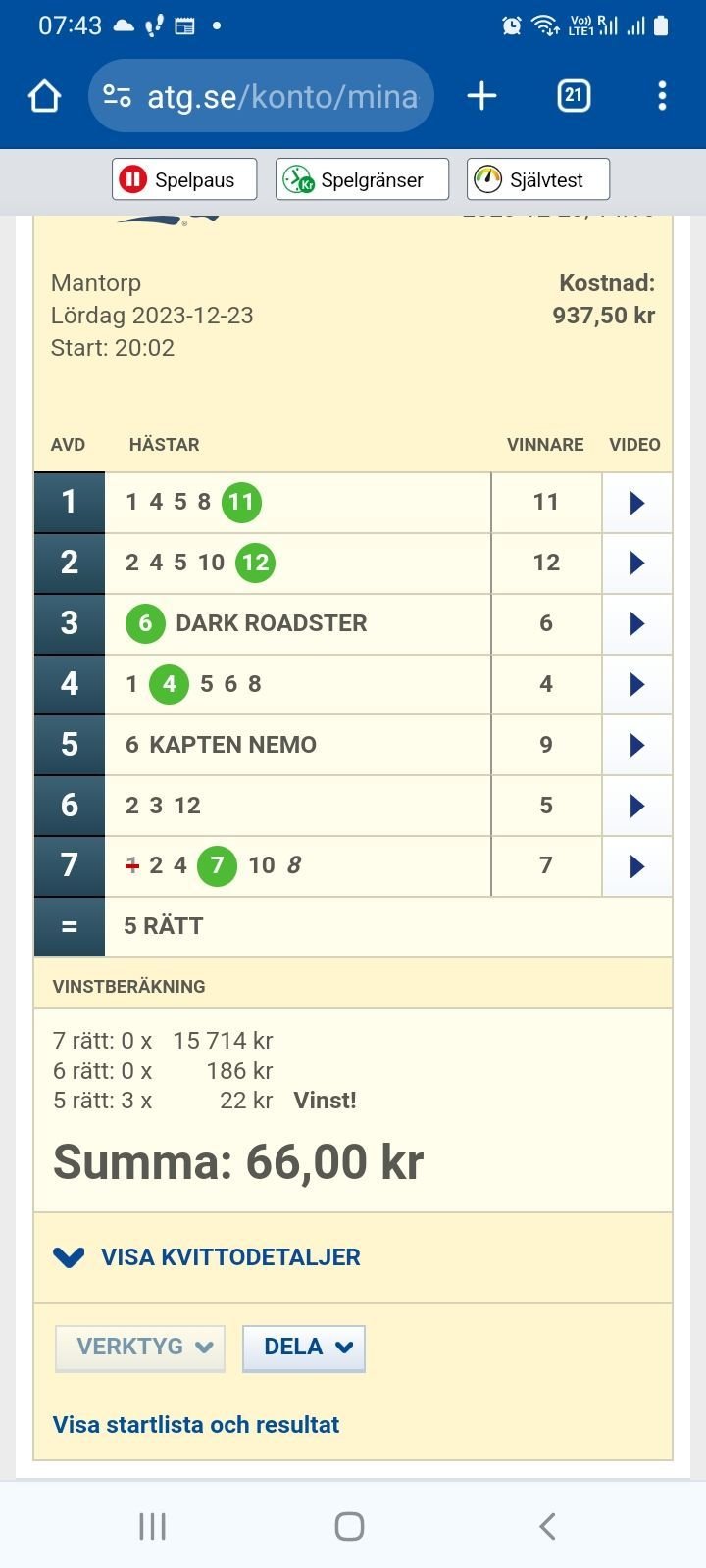
Task: Play the video for race 1
Action: point(636,503)
